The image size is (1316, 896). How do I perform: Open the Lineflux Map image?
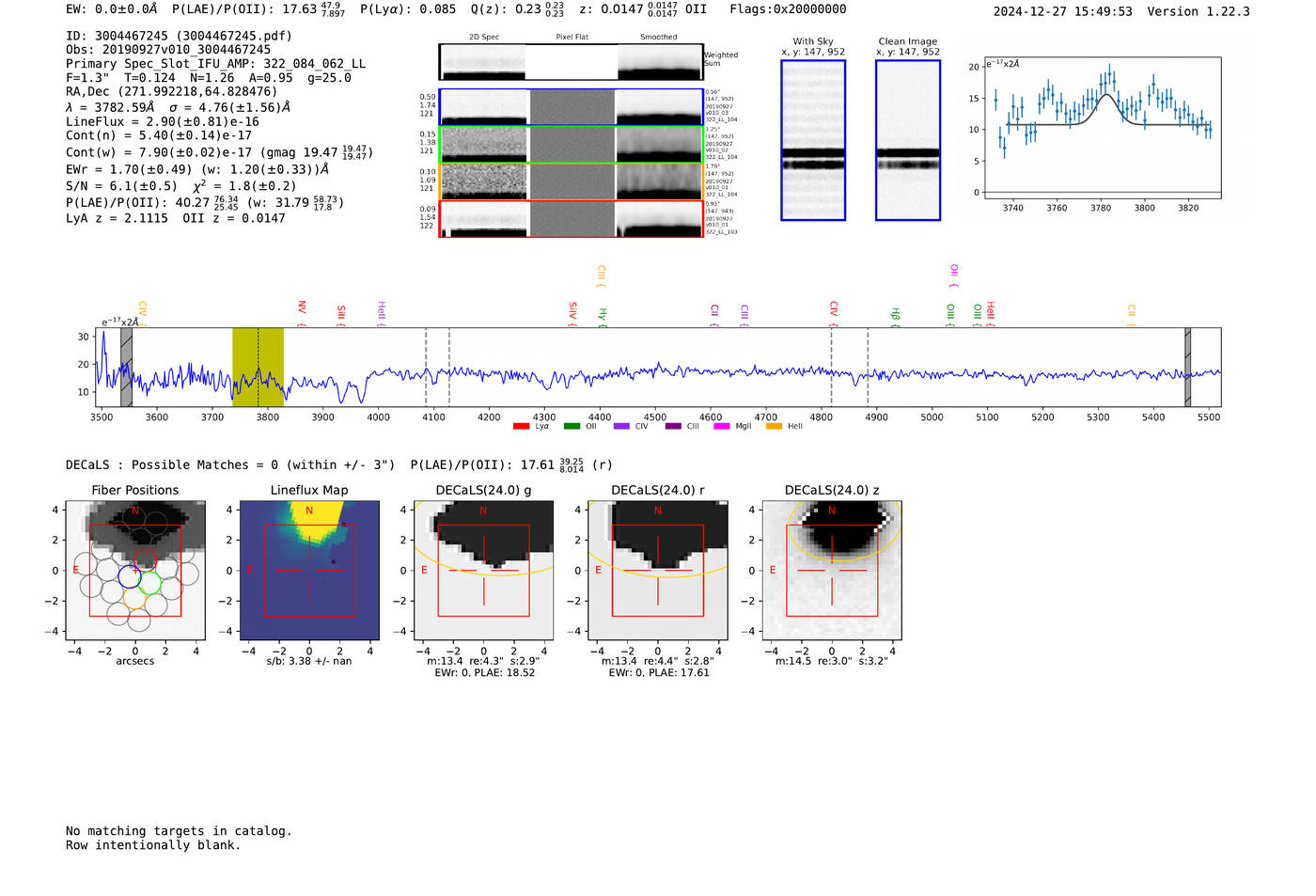309,570
